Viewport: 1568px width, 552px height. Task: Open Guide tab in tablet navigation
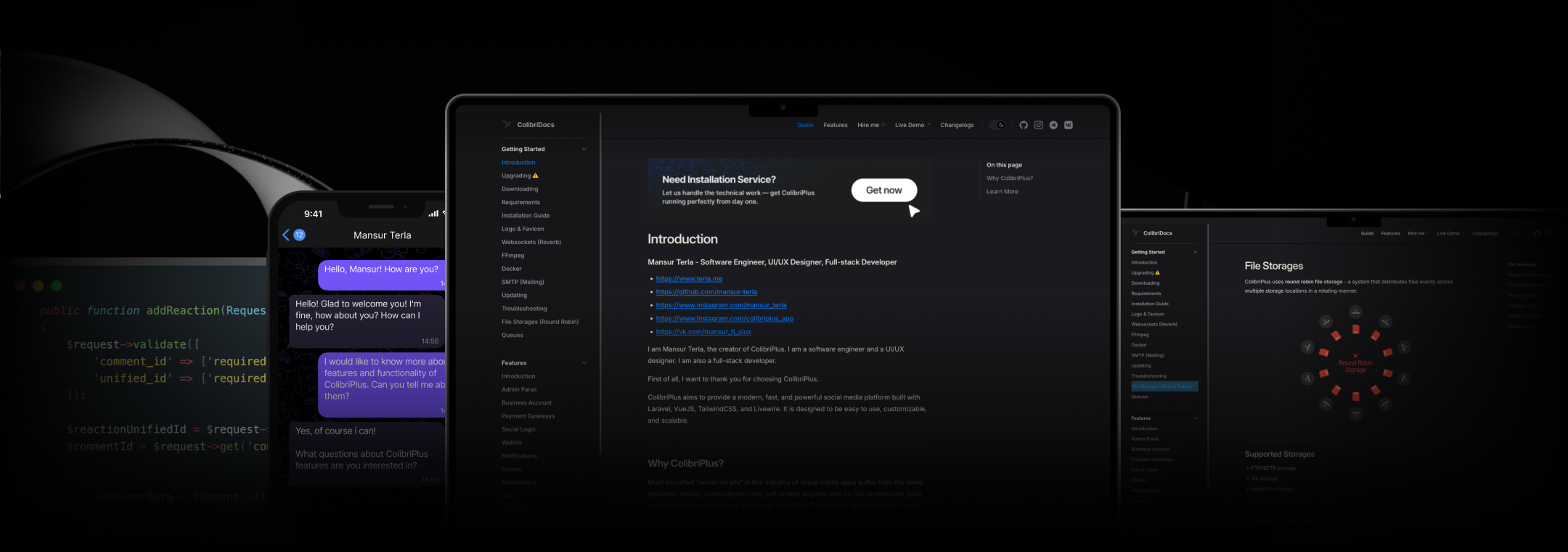pyautogui.click(x=805, y=125)
